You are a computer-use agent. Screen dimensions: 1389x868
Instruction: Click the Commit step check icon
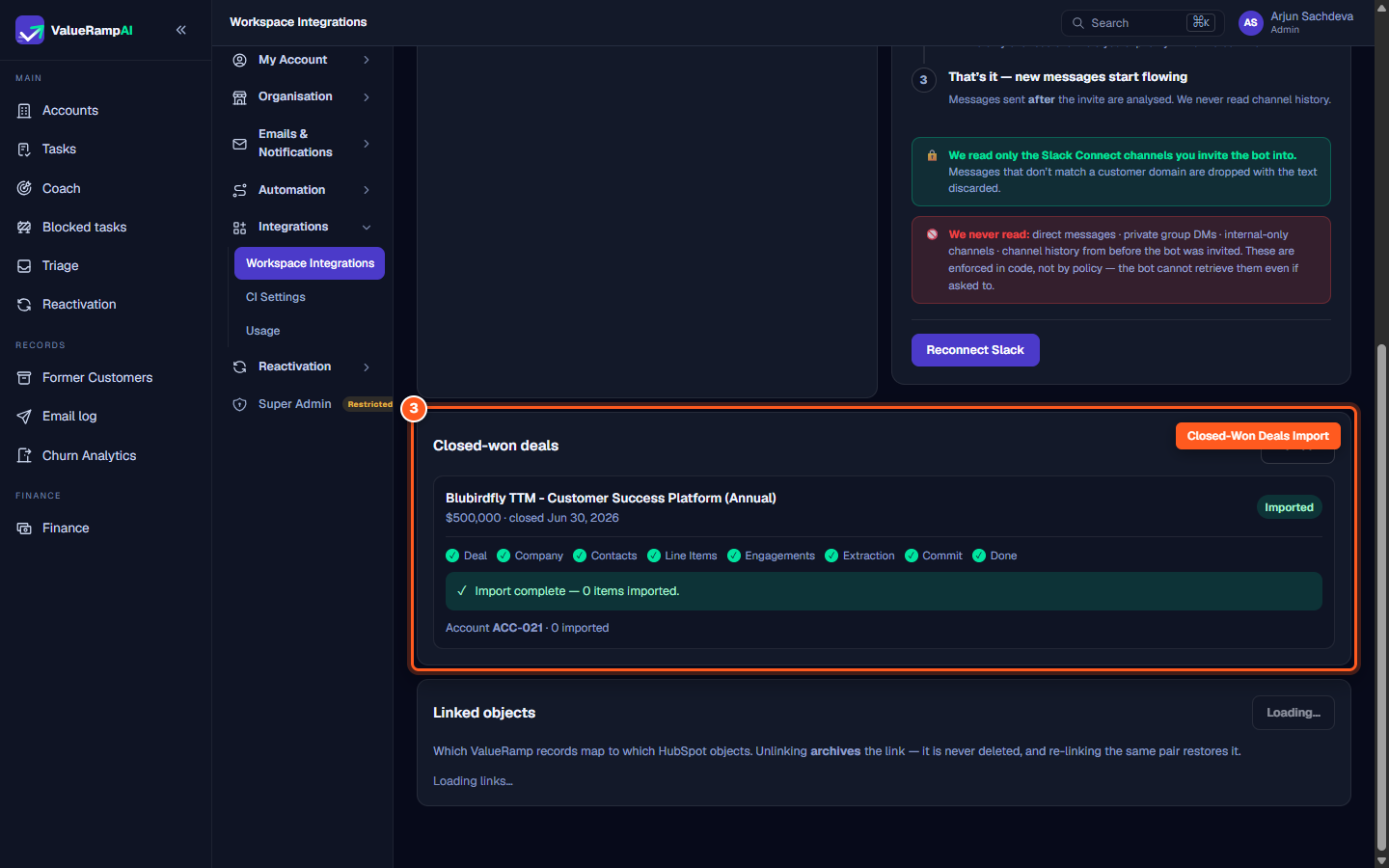click(x=912, y=556)
